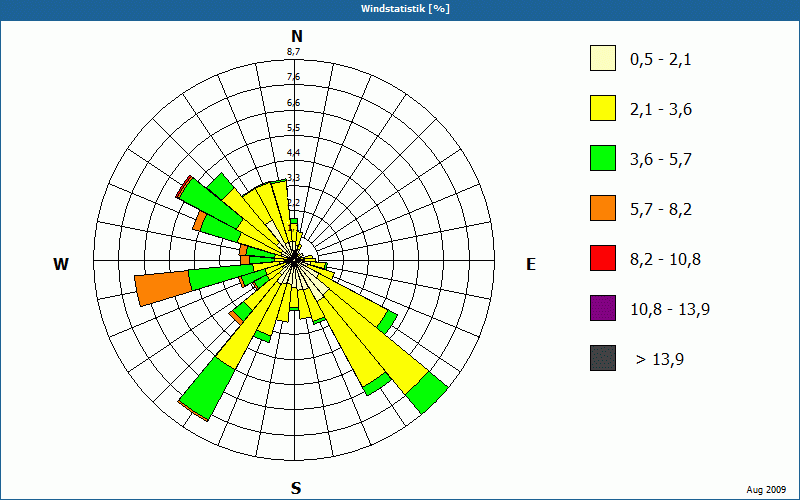The width and height of the screenshot is (800, 500).
Task: Click the cream 0,5 - 2,1 legend swatch
Action: [603, 58]
